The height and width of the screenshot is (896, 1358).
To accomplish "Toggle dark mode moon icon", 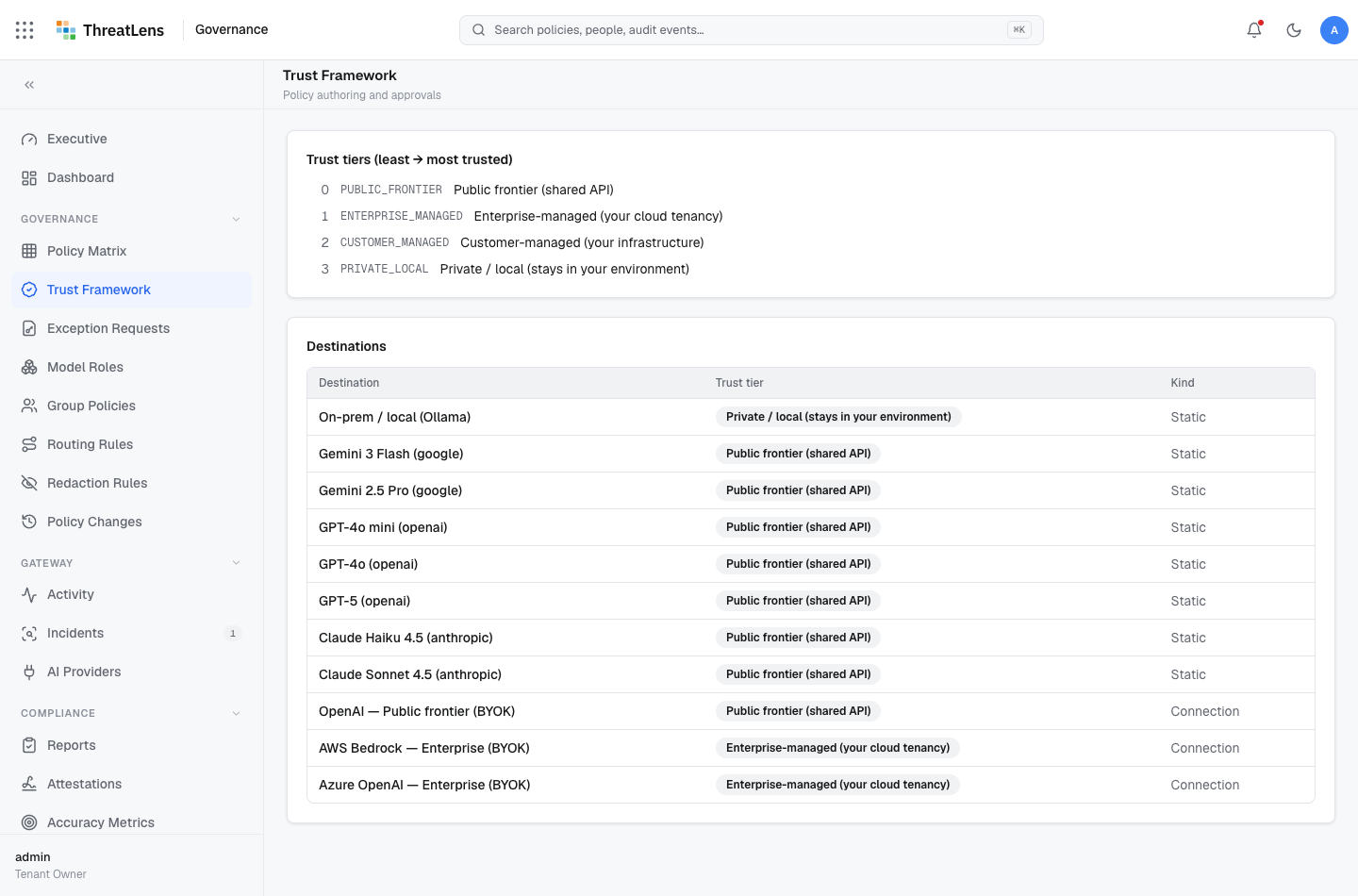I will [x=1294, y=30].
